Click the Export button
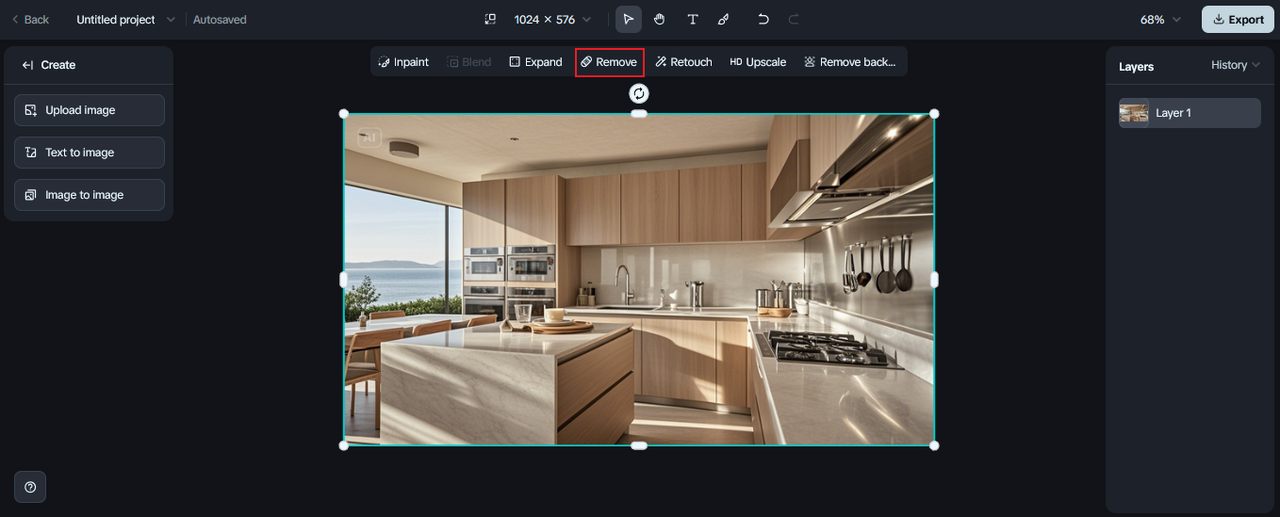 pyautogui.click(x=1238, y=19)
